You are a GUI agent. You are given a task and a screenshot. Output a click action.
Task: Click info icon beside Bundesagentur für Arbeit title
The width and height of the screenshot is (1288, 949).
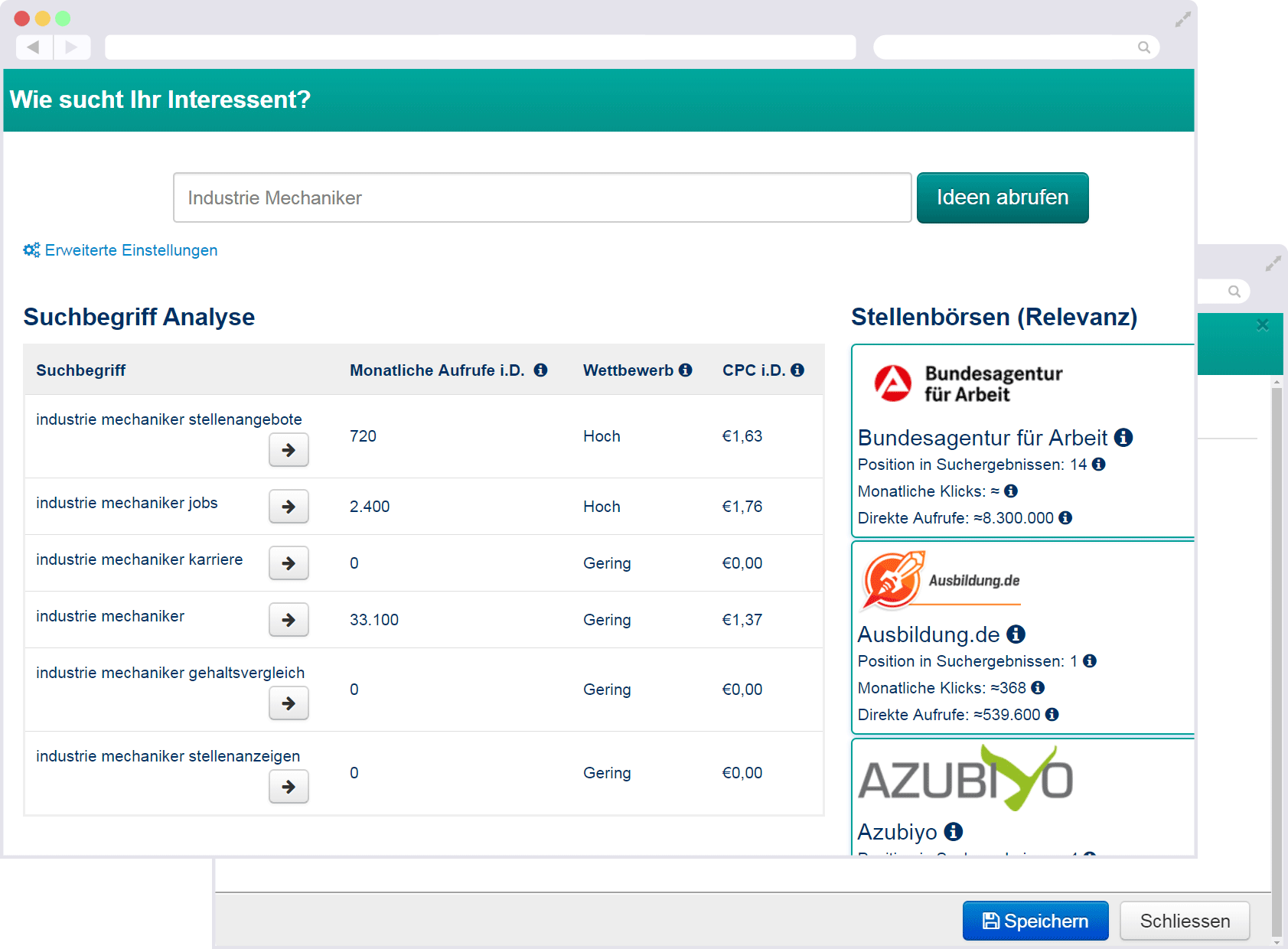[1123, 437]
